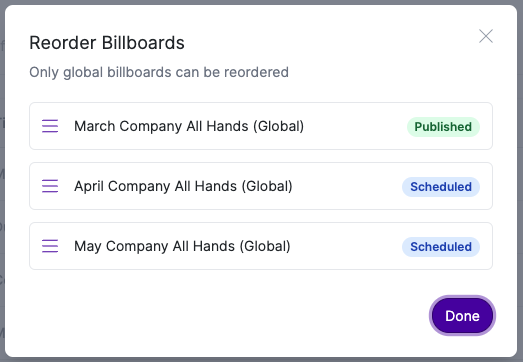Select the April Company All Hands title text
Image resolution: width=523 pixels, height=362 pixels.
point(183,186)
